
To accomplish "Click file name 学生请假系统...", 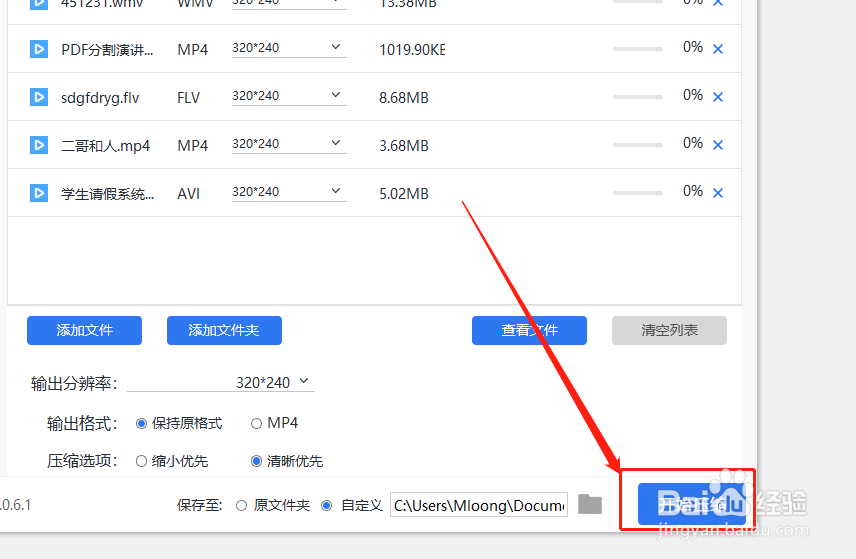I will click(108, 194).
